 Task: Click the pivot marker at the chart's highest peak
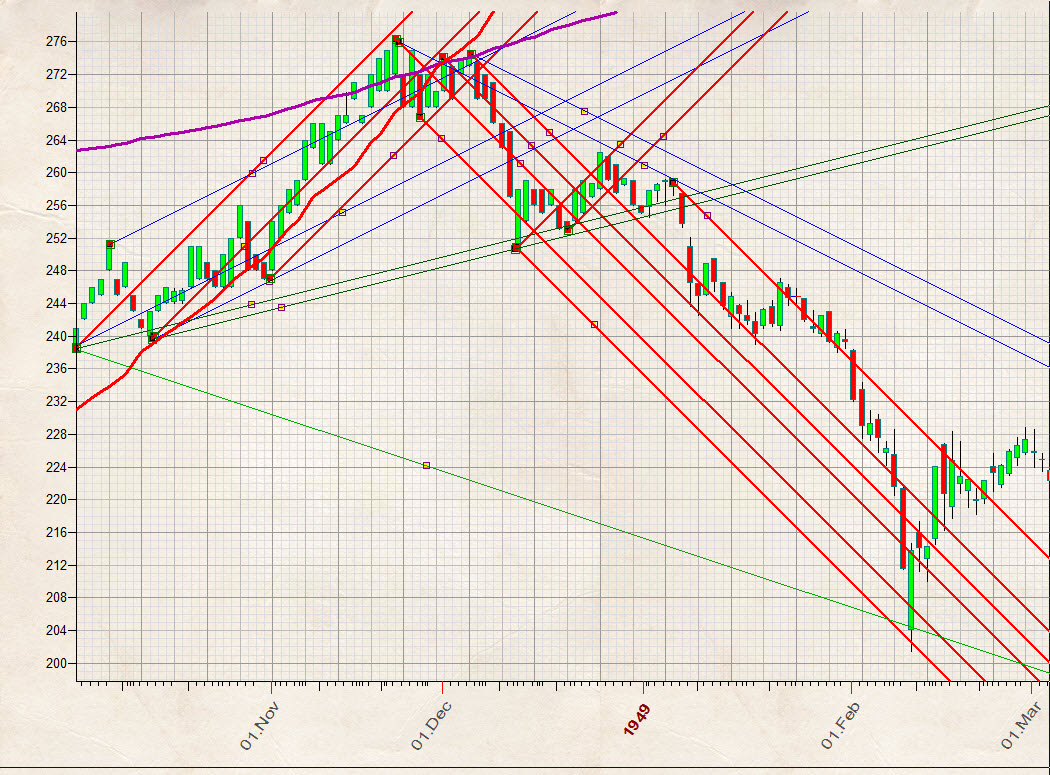(397, 40)
